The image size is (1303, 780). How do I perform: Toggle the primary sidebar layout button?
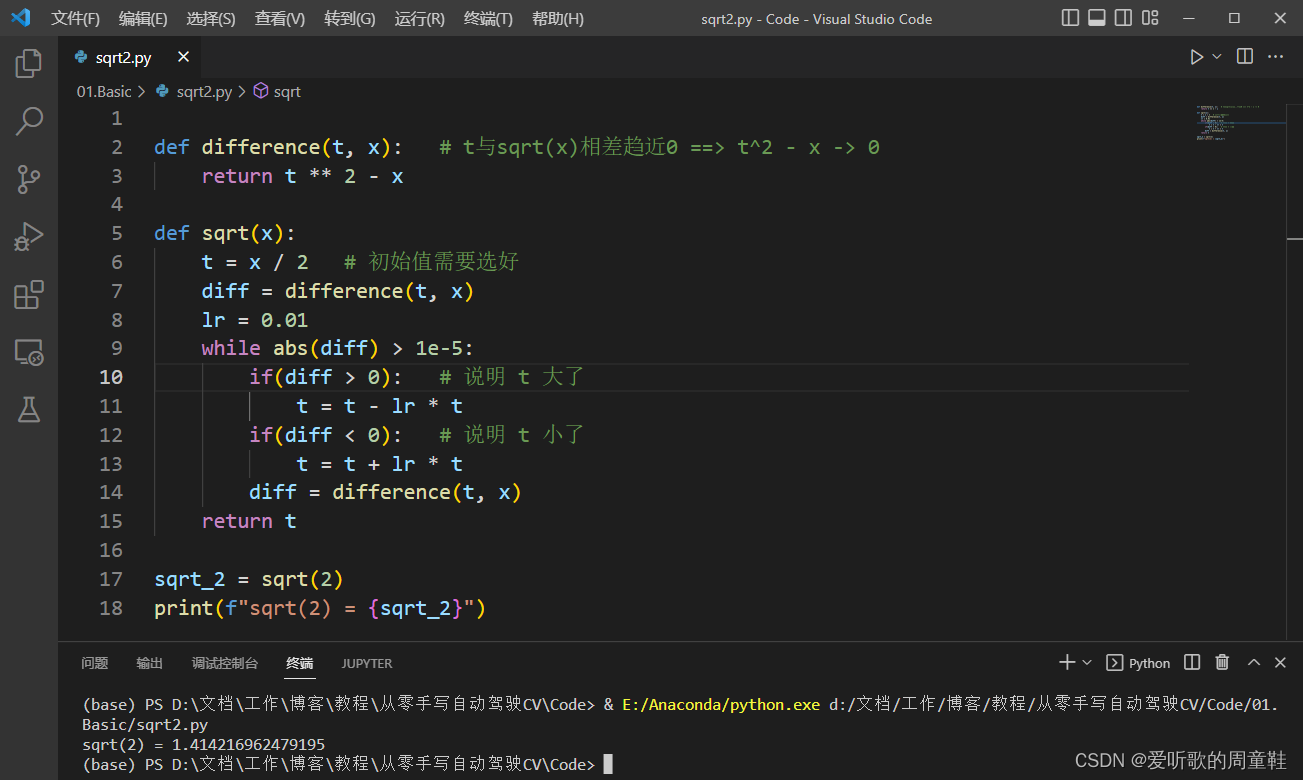point(1071,18)
